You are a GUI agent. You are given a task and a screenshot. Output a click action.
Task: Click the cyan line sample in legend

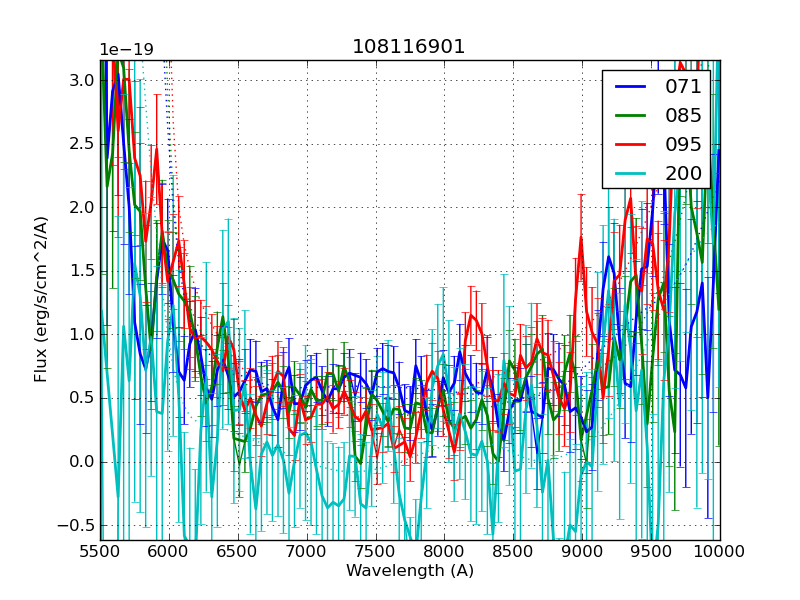click(629, 174)
